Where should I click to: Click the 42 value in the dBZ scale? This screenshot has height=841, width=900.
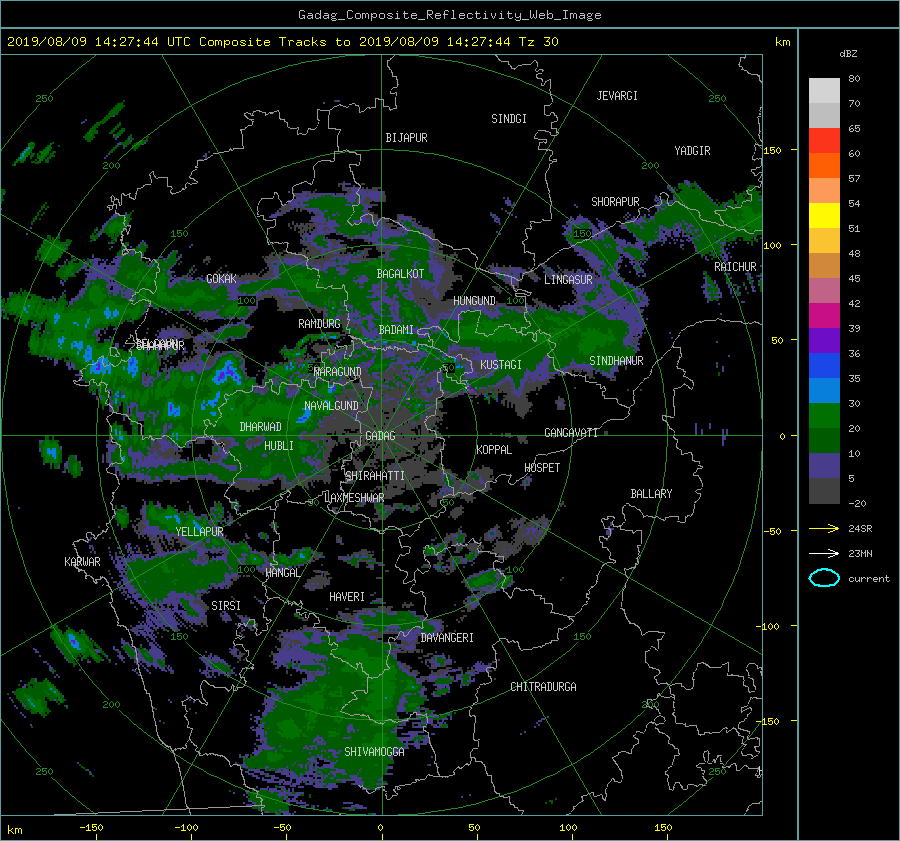coord(854,303)
